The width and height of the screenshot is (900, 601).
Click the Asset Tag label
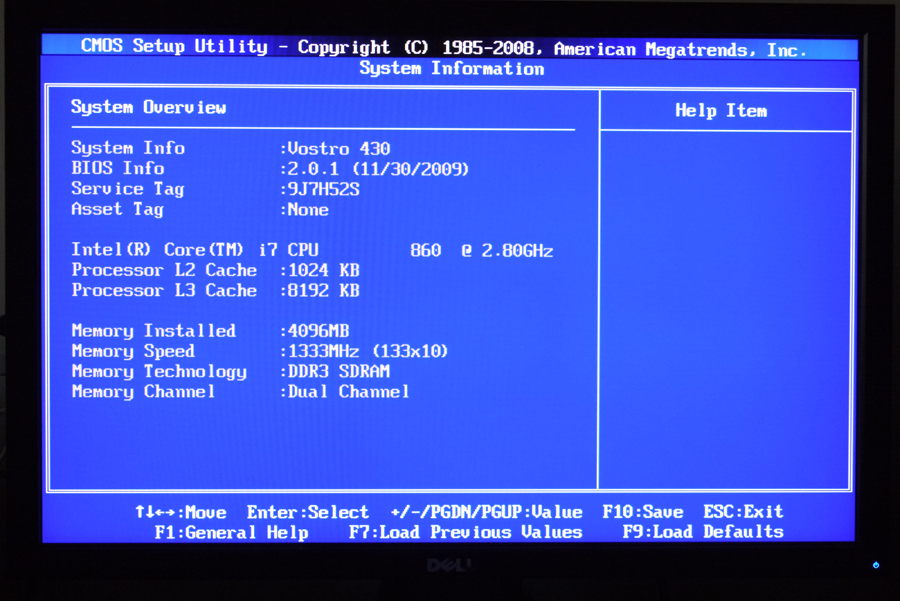(117, 210)
